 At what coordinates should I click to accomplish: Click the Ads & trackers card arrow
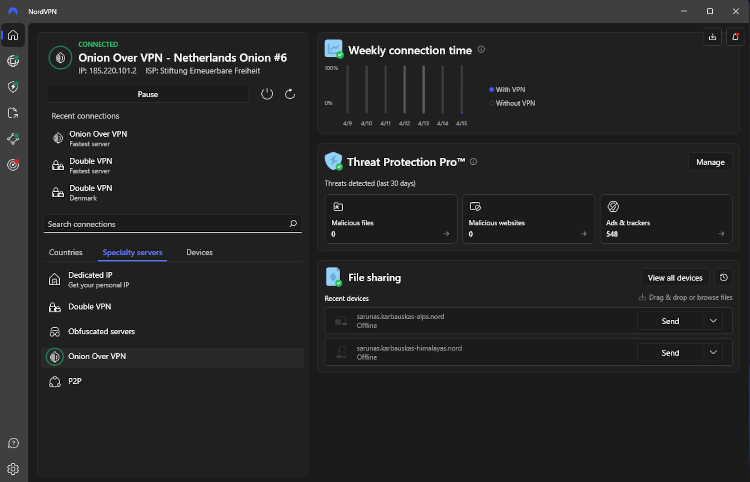click(x=721, y=234)
